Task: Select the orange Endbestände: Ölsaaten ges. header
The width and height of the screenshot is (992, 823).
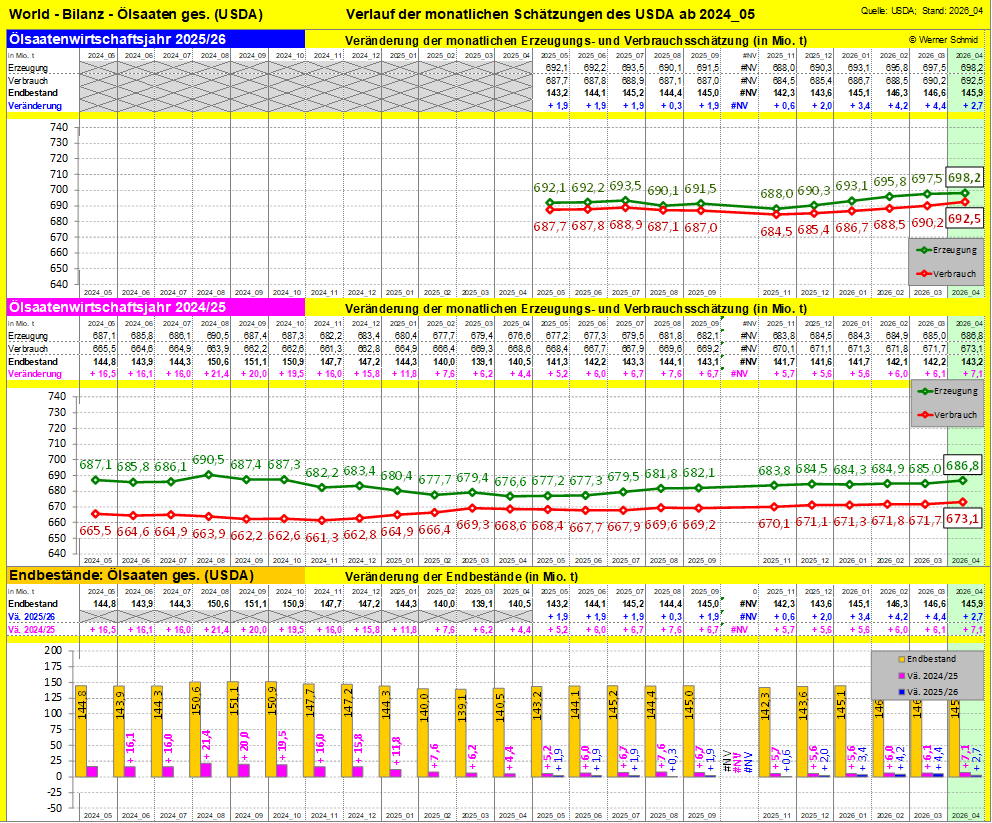Action: click(155, 577)
